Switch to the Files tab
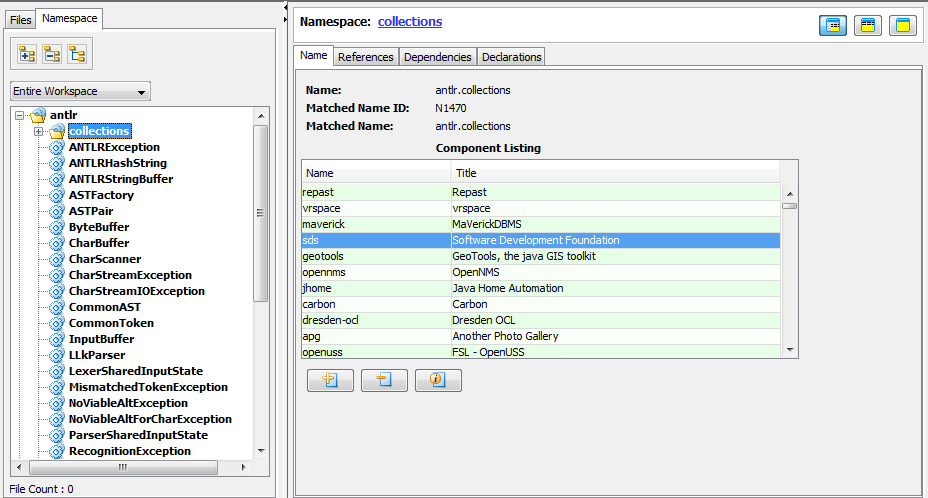 21,20
